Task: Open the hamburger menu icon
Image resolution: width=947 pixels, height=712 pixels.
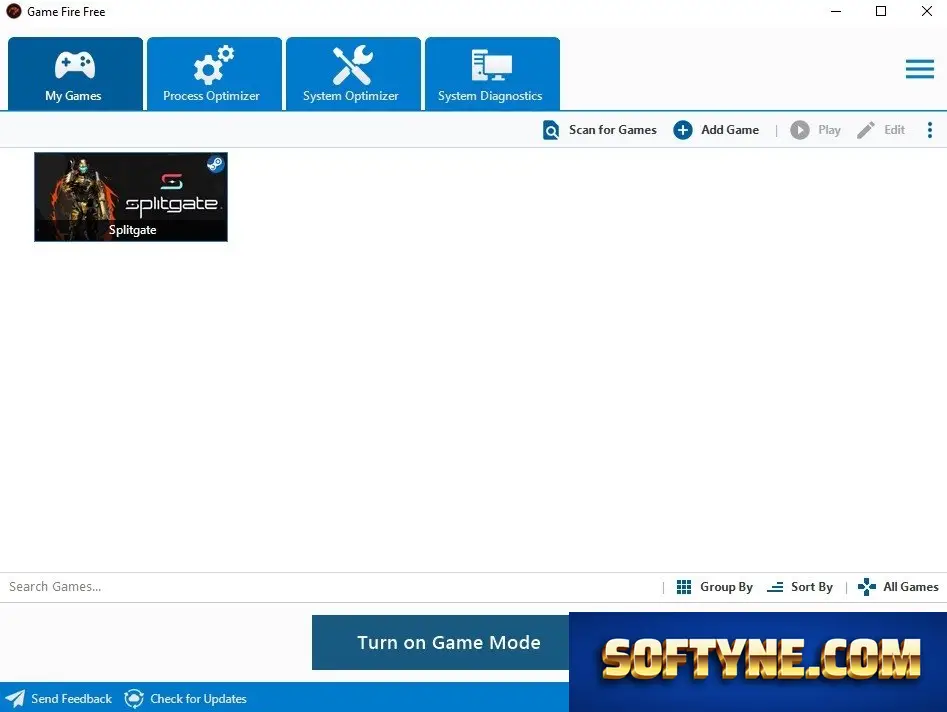Action: tap(920, 68)
